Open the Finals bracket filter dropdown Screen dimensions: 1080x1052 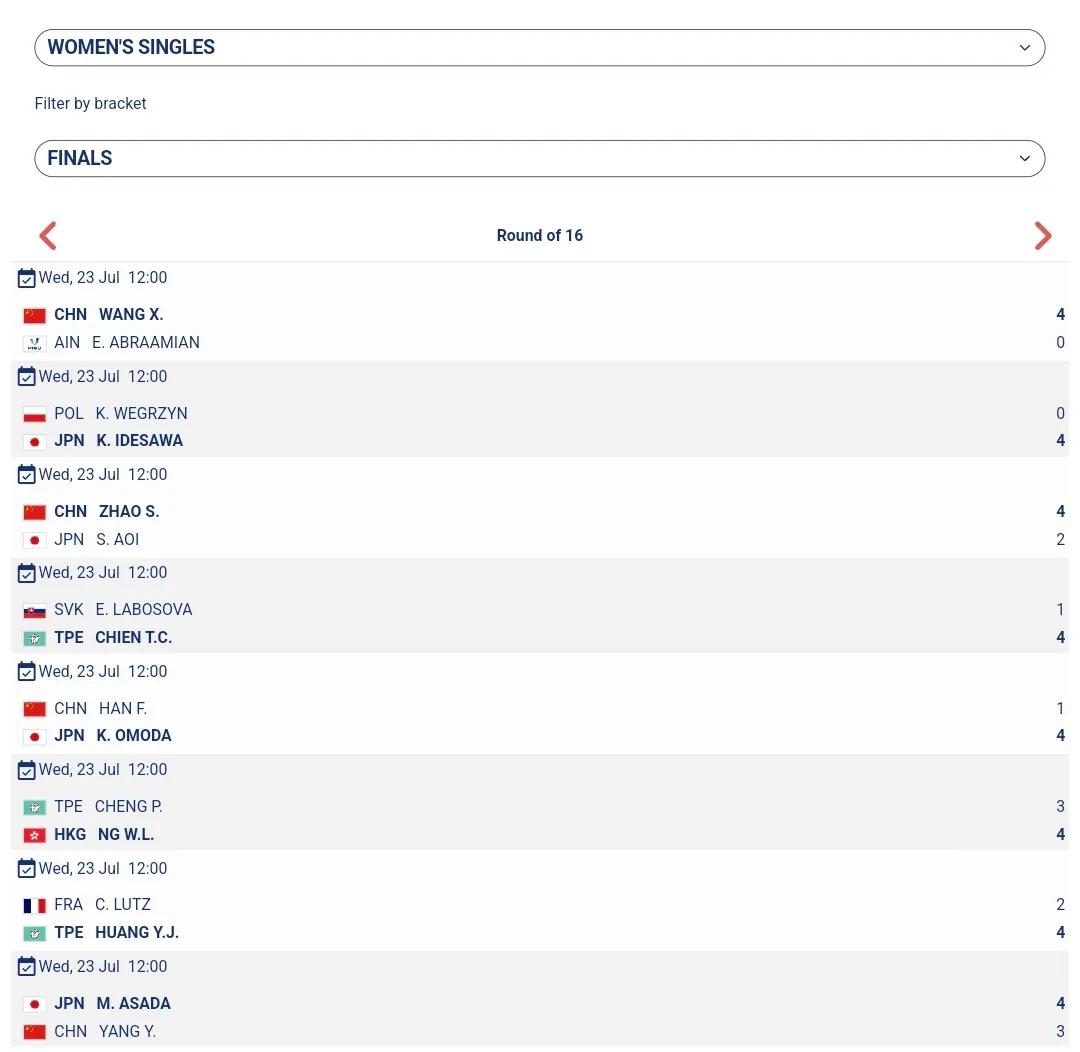coord(539,158)
